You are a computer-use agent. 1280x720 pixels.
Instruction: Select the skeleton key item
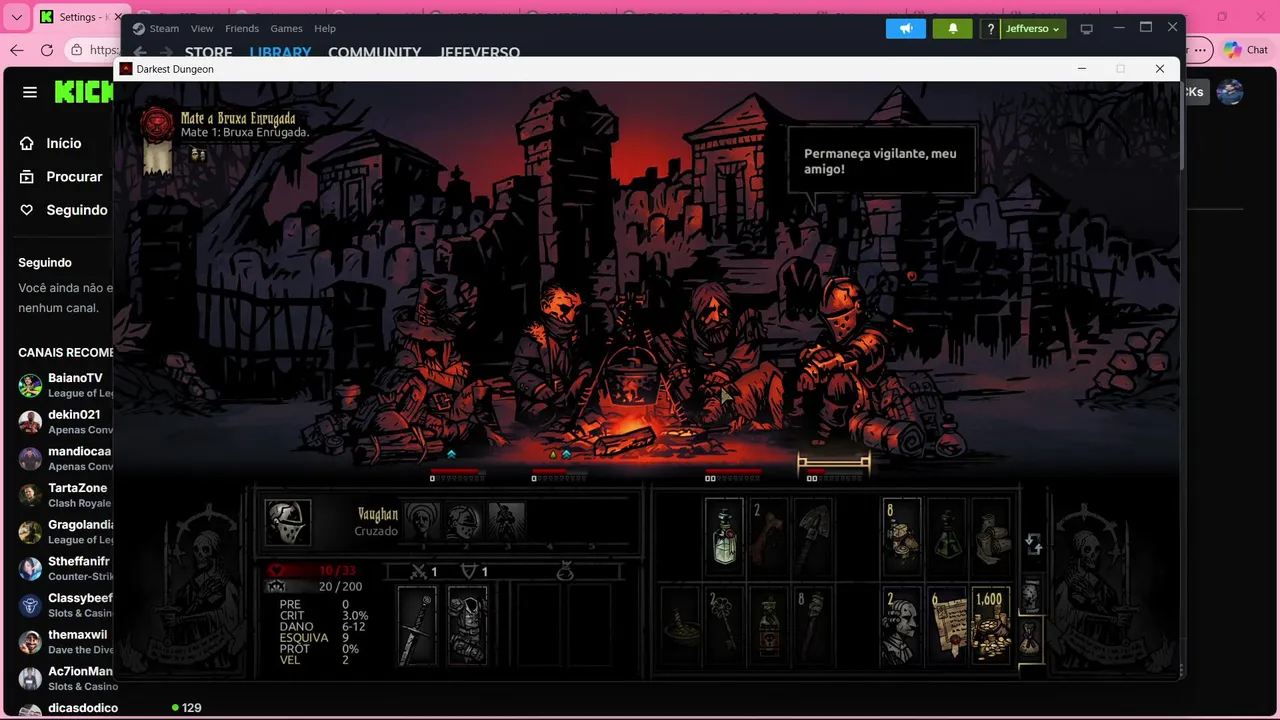click(x=724, y=627)
